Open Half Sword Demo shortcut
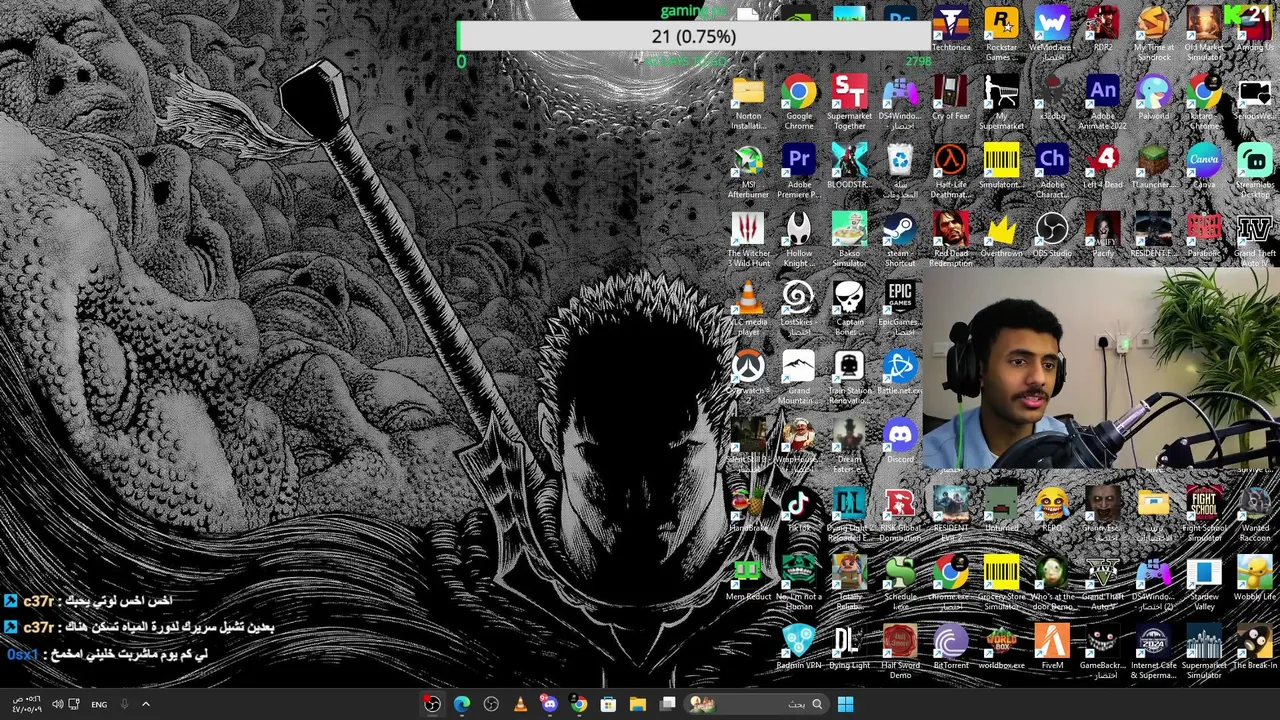The height and width of the screenshot is (720, 1280). pos(900,652)
